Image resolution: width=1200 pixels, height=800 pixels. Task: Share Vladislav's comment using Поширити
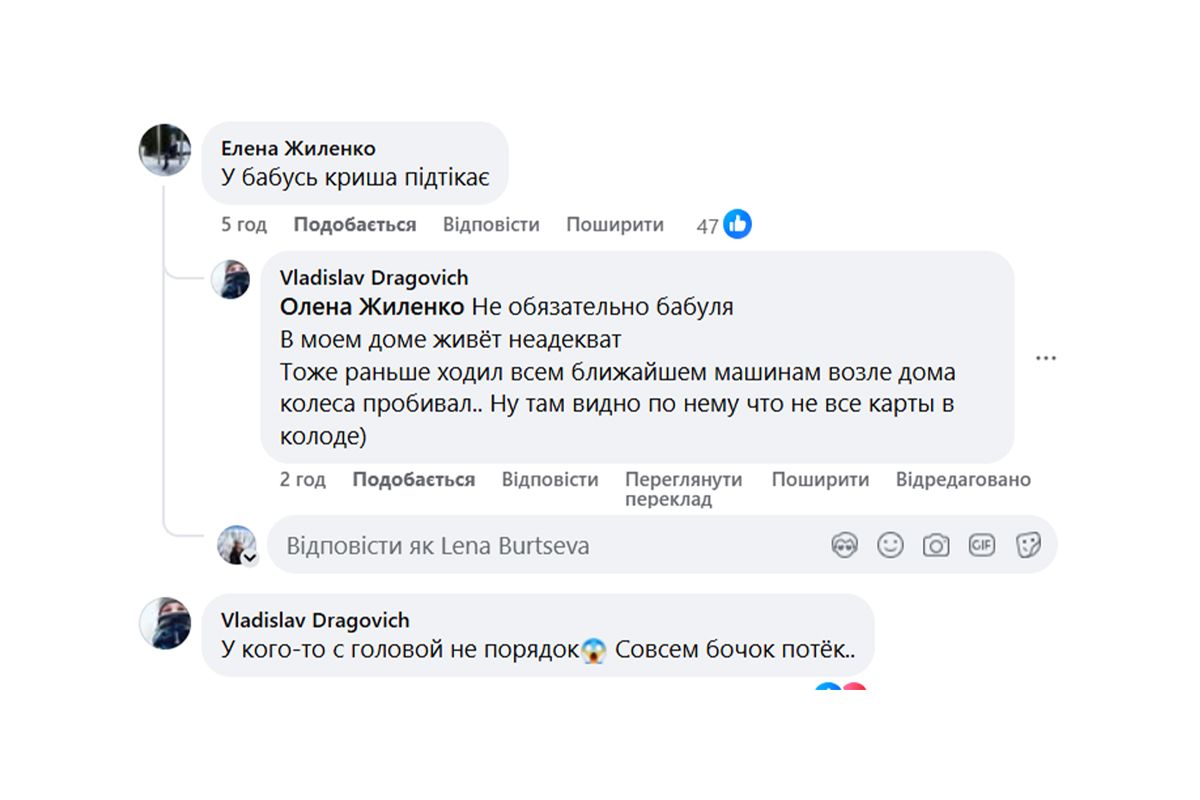tap(820, 479)
